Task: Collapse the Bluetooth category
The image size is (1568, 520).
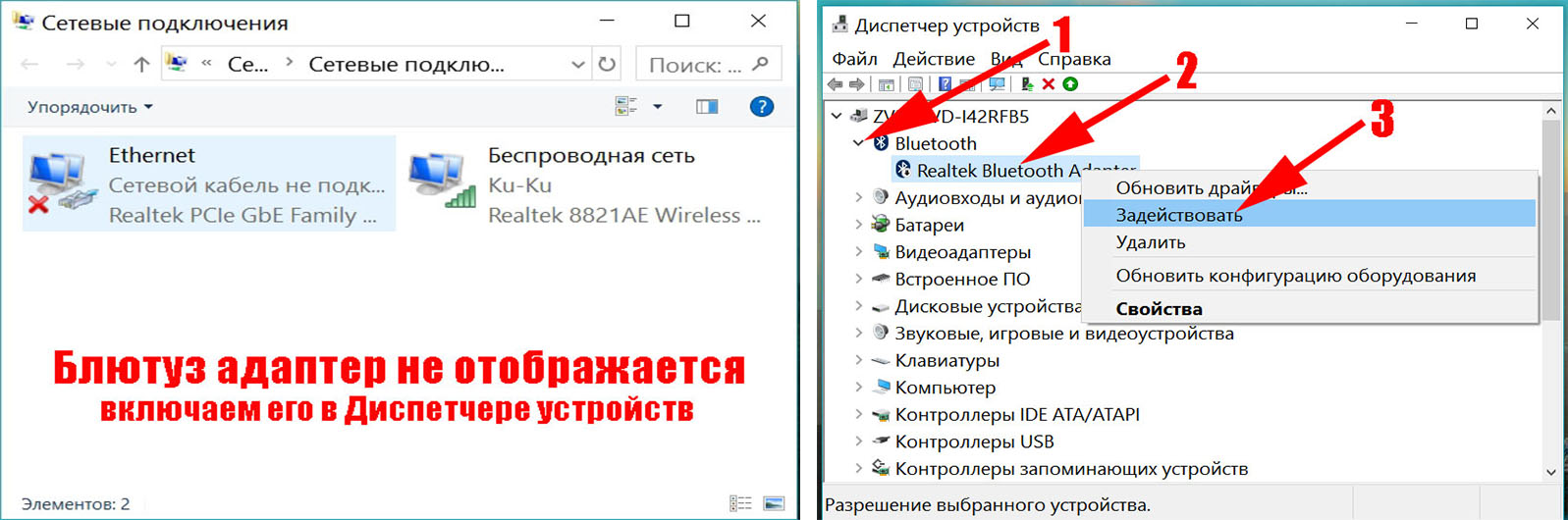Action: coord(859,143)
